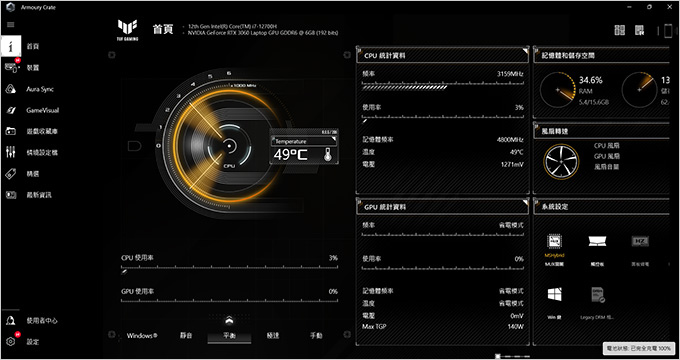Select the 靜音 silent mode
The width and height of the screenshot is (680, 360).
[x=186, y=336]
